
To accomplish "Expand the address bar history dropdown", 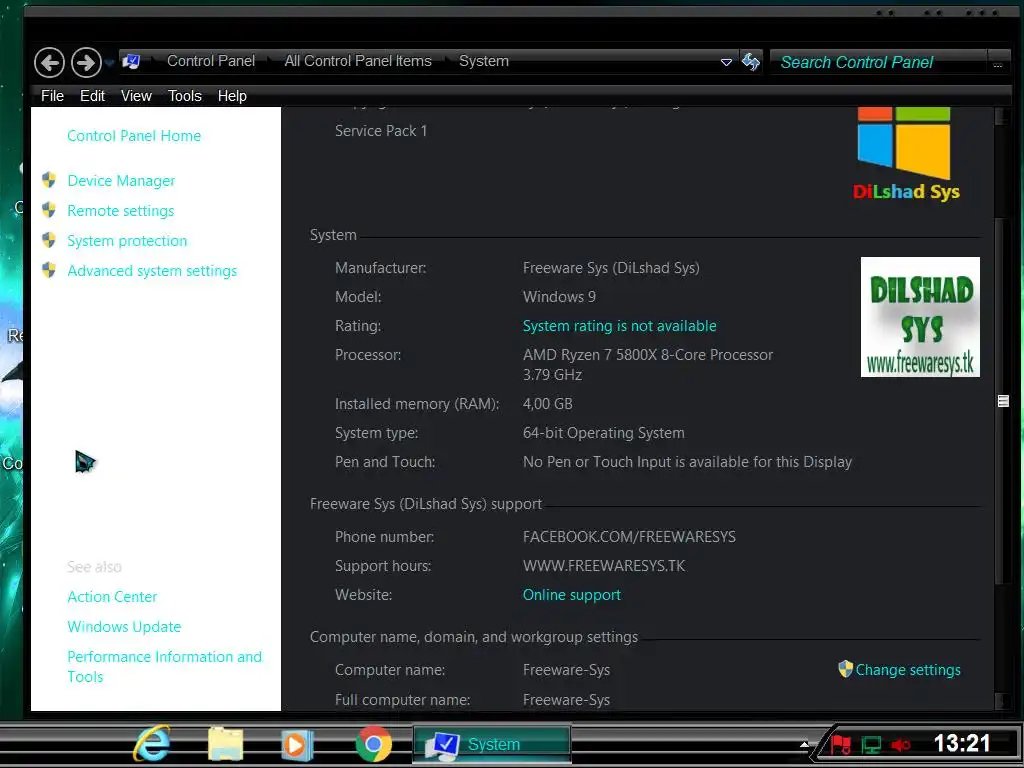I will [x=726, y=62].
